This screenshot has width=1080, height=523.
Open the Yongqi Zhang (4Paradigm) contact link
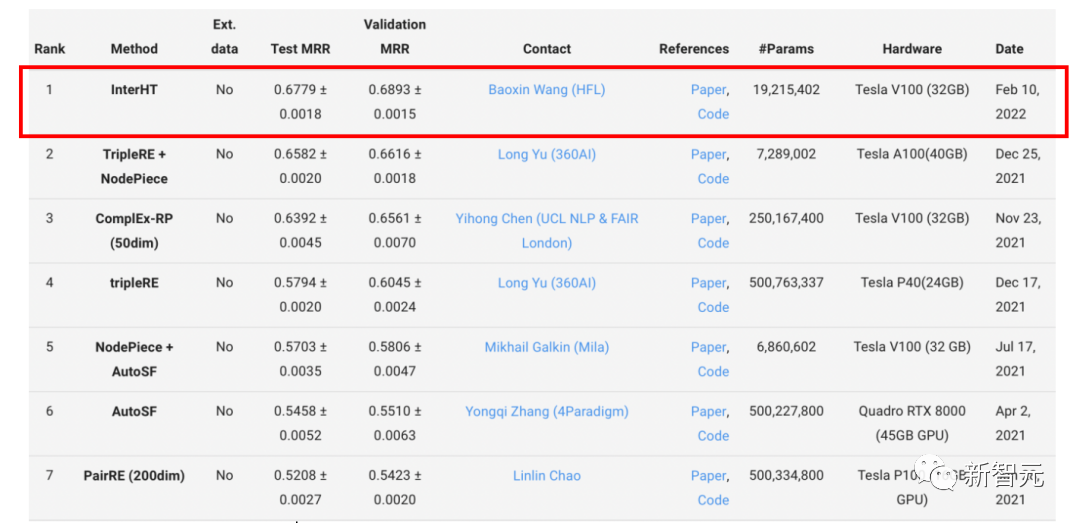tap(546, 411)
